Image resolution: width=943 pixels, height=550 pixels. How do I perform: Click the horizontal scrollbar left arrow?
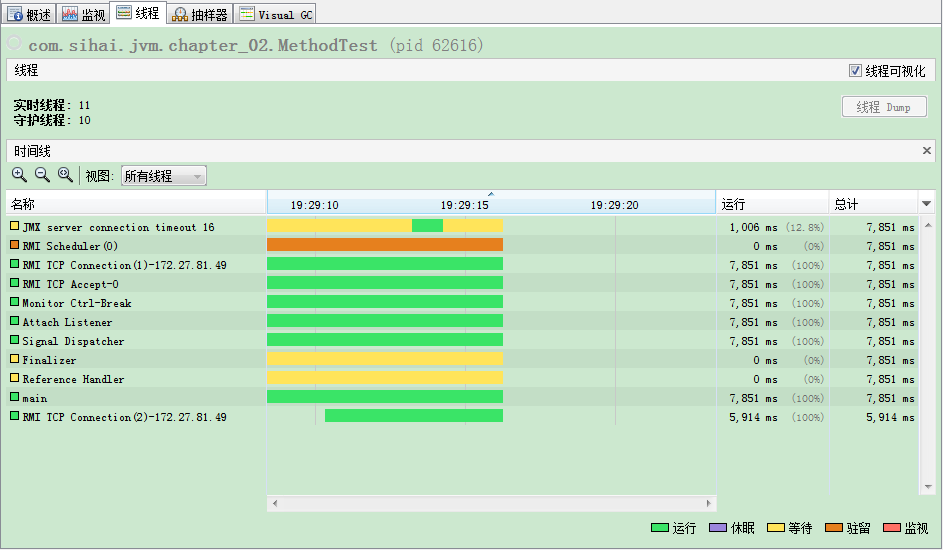[275, 503]
